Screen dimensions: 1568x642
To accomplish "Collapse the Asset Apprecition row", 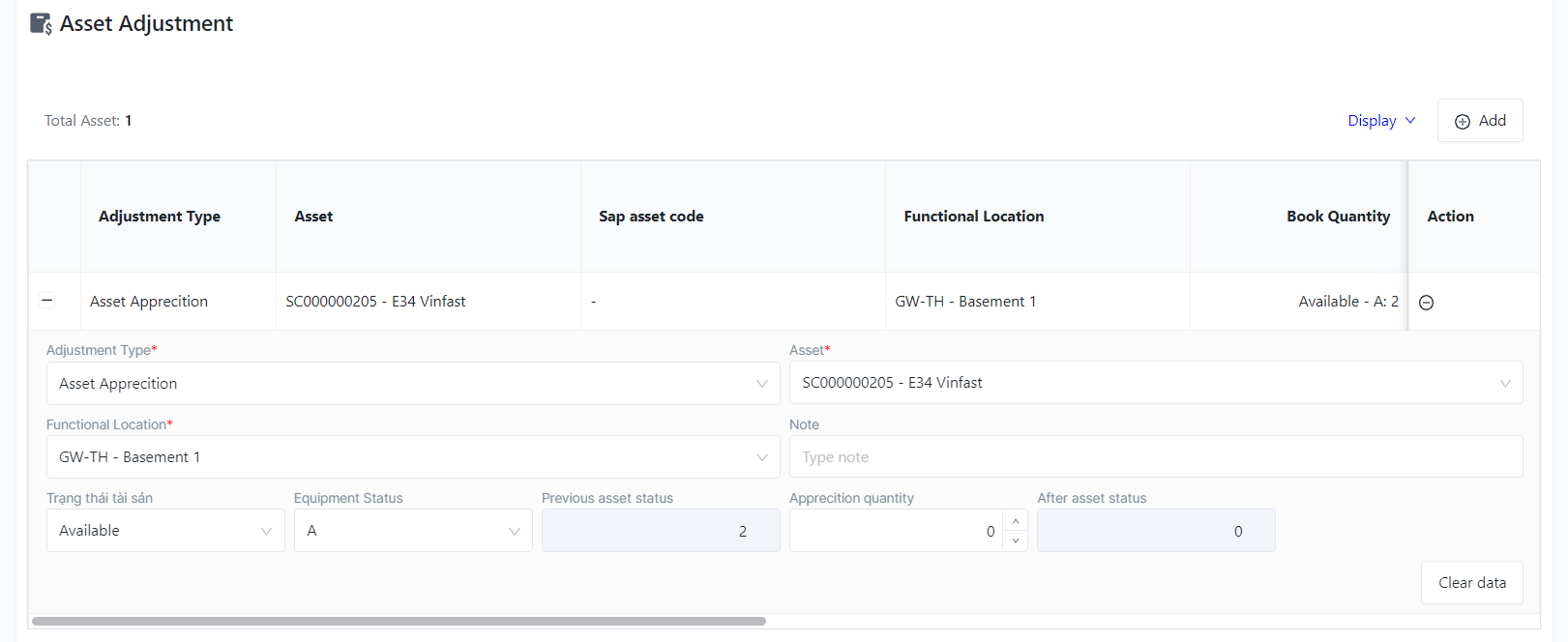I will tap(46, 301).
